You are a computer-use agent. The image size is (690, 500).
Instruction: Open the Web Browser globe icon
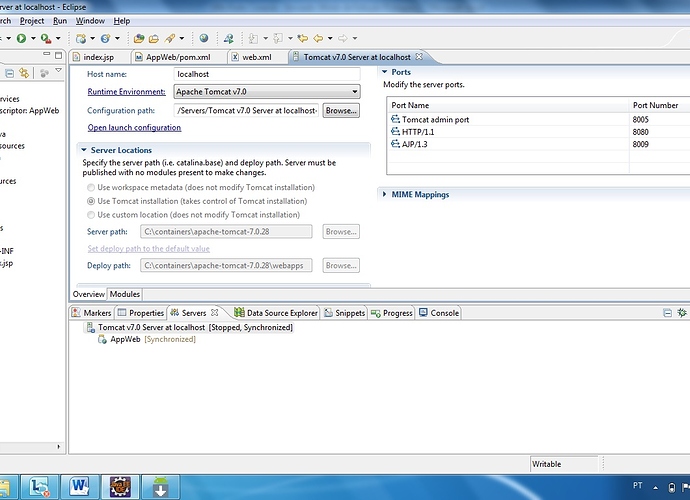click(204, 38)
